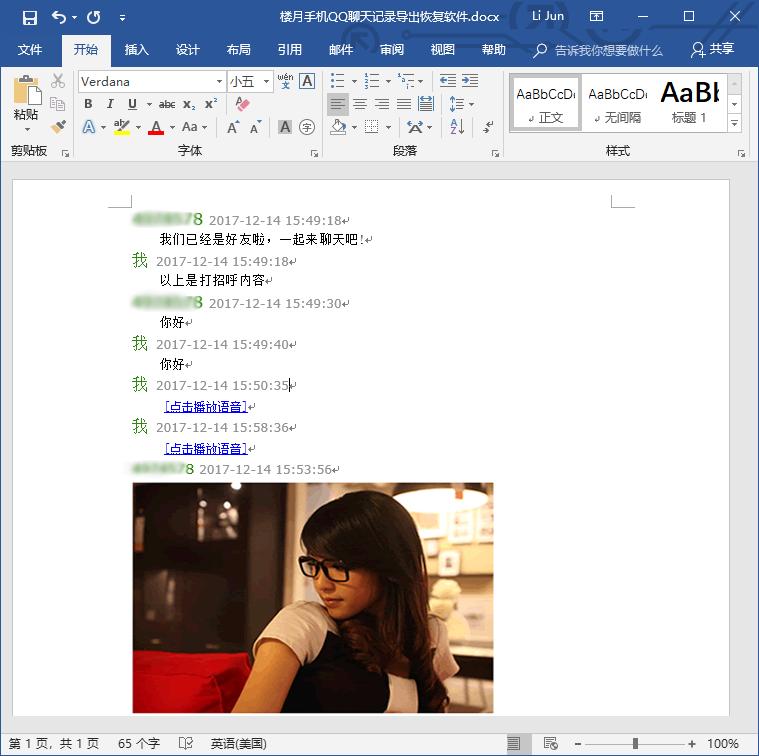Apply the 标题 1 style
This screenshot has height=756, width=759.
689,103
